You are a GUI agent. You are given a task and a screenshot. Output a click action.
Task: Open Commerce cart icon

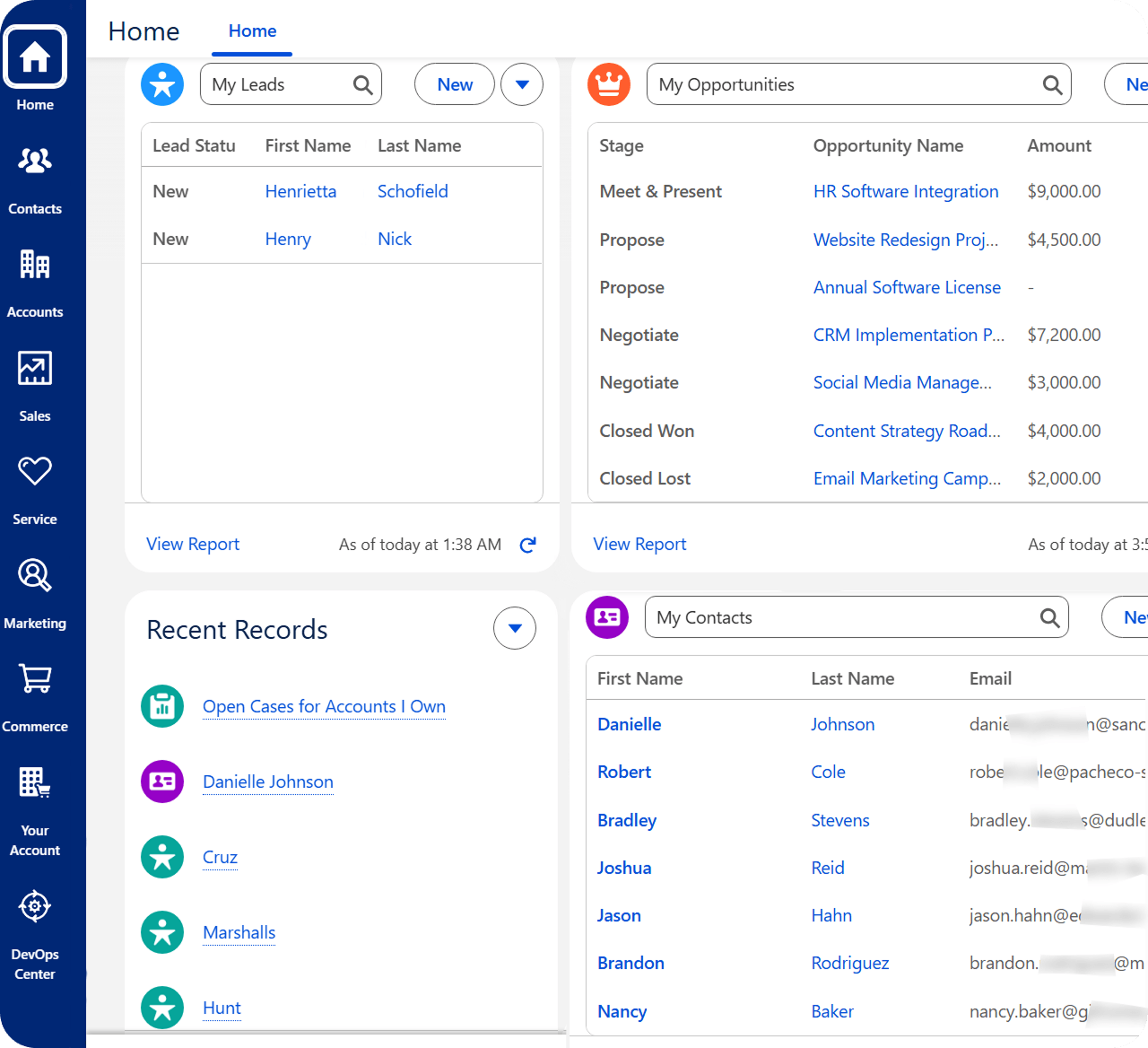(x=35, y=678)
